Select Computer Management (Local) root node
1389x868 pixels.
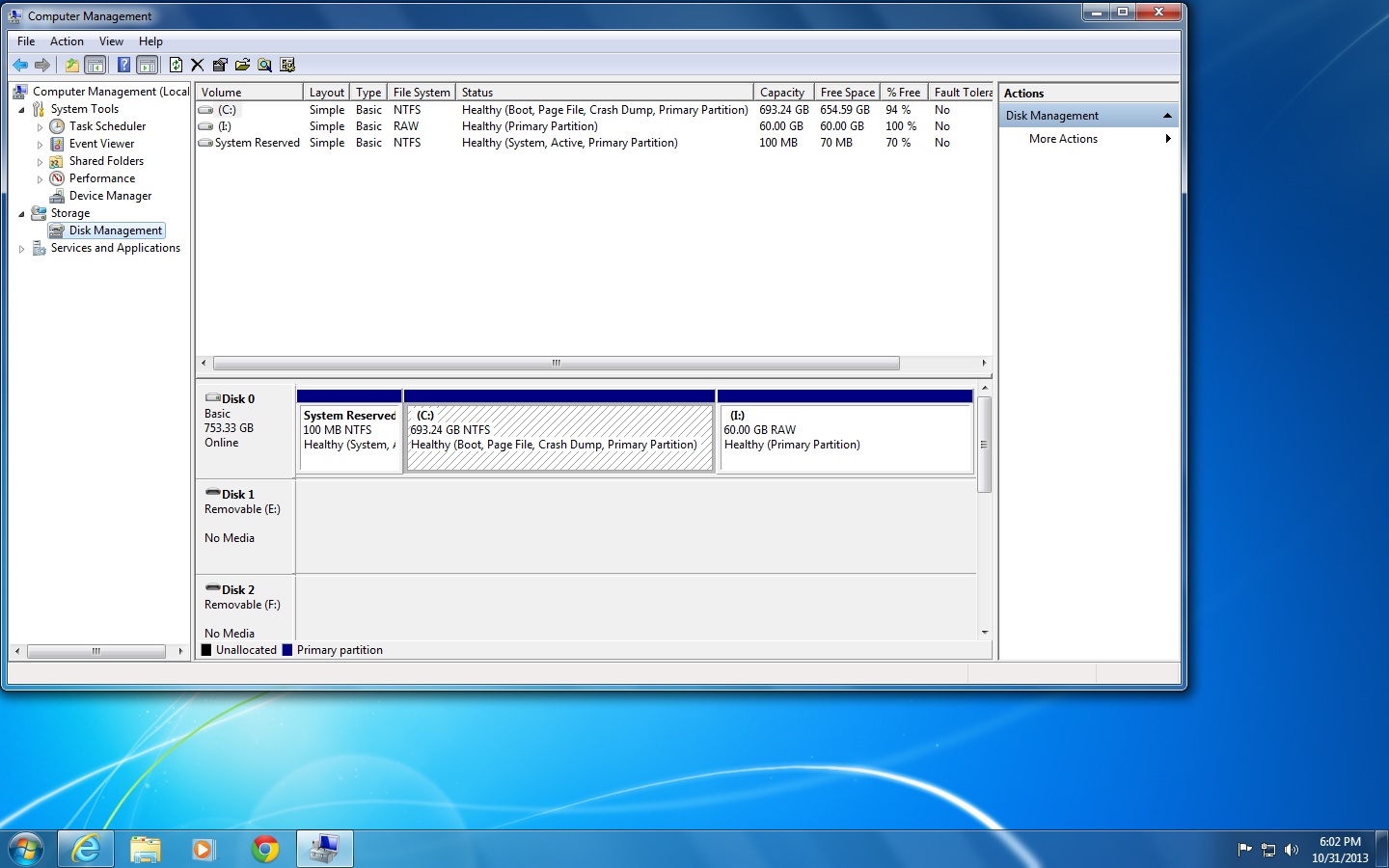[x=110, y=92]
